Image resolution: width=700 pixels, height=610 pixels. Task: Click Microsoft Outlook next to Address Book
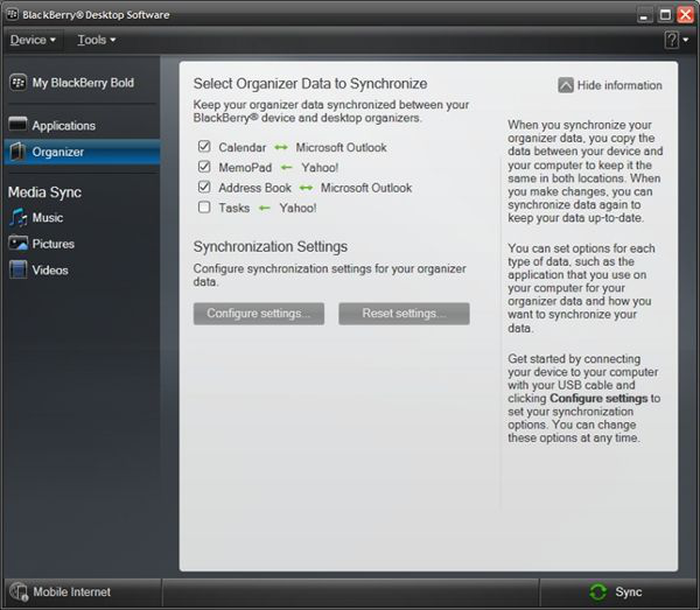click(366, 188)
